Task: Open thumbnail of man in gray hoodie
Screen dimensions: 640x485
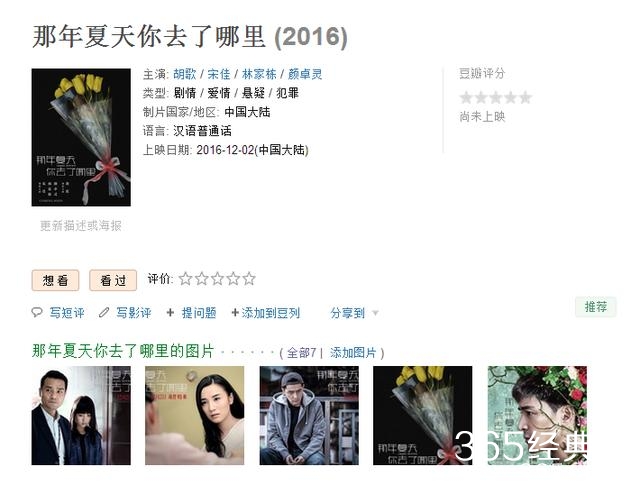Action: (x=309, y=415)
